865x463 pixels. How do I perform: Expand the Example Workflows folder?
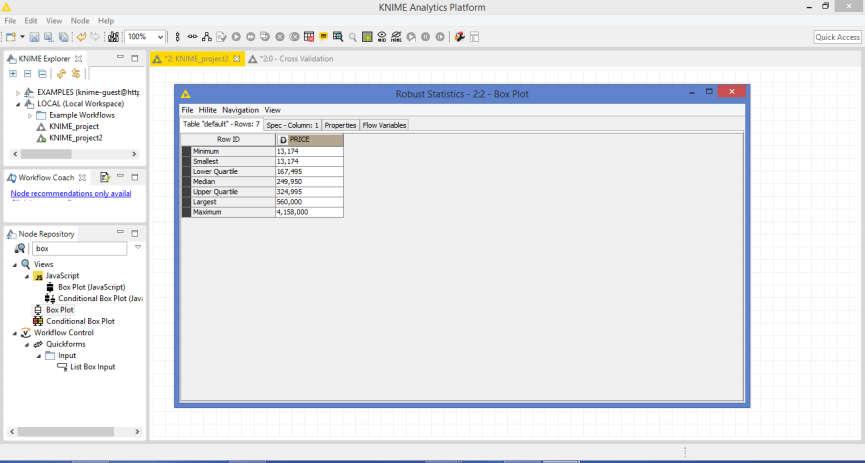click(30, 116)
